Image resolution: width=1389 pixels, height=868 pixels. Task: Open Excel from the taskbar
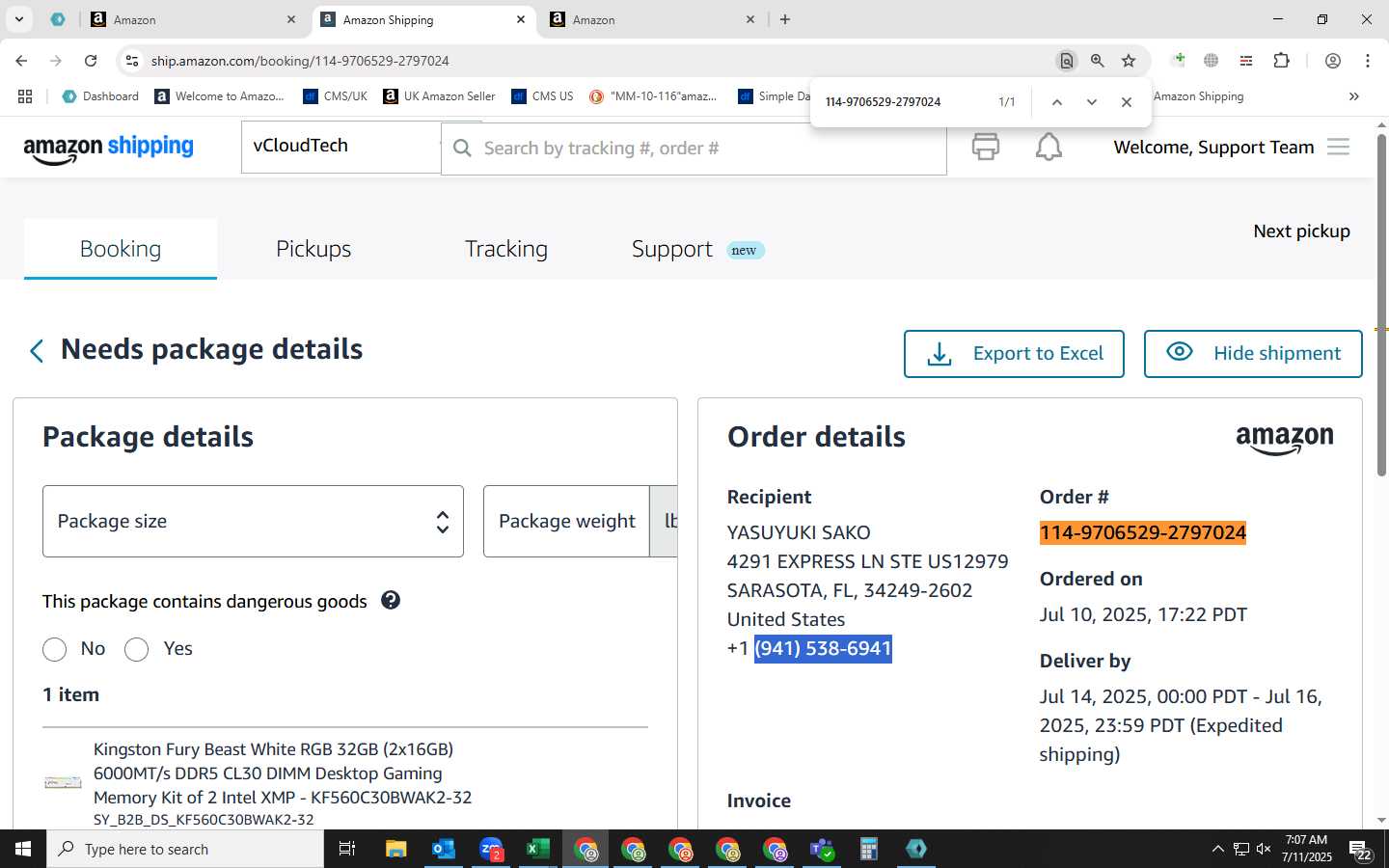(x=537, y=849)
